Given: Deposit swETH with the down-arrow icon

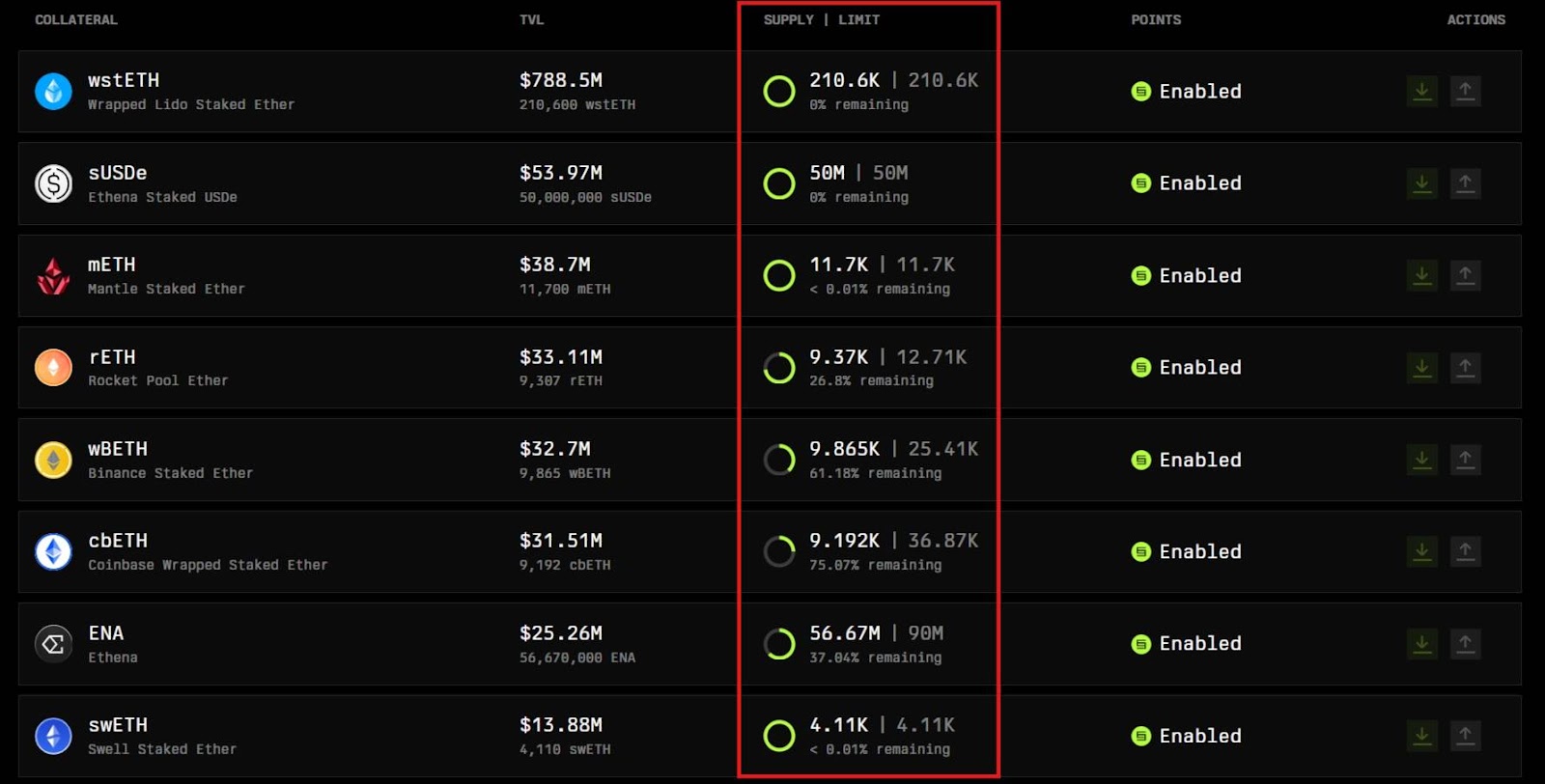Looking at the screenshot, I should (x=1422, y=737).
